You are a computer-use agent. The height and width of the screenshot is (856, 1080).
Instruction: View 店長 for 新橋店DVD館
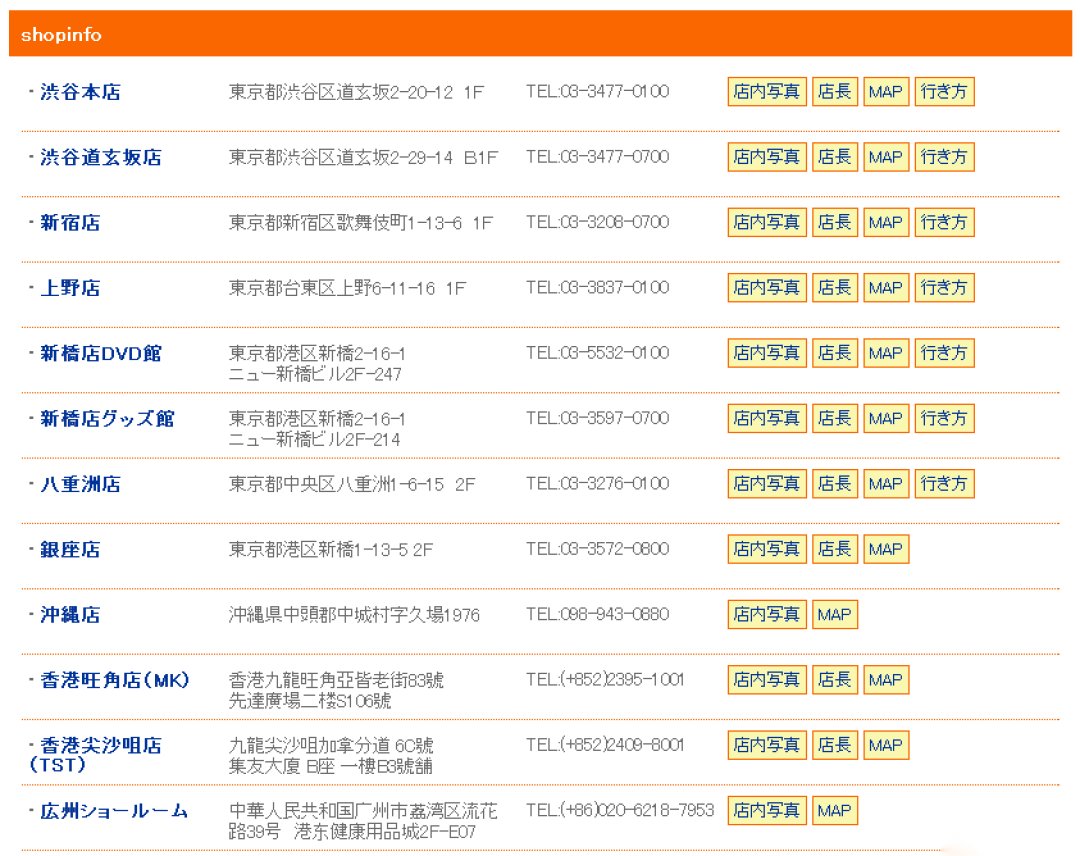(835, 353)
